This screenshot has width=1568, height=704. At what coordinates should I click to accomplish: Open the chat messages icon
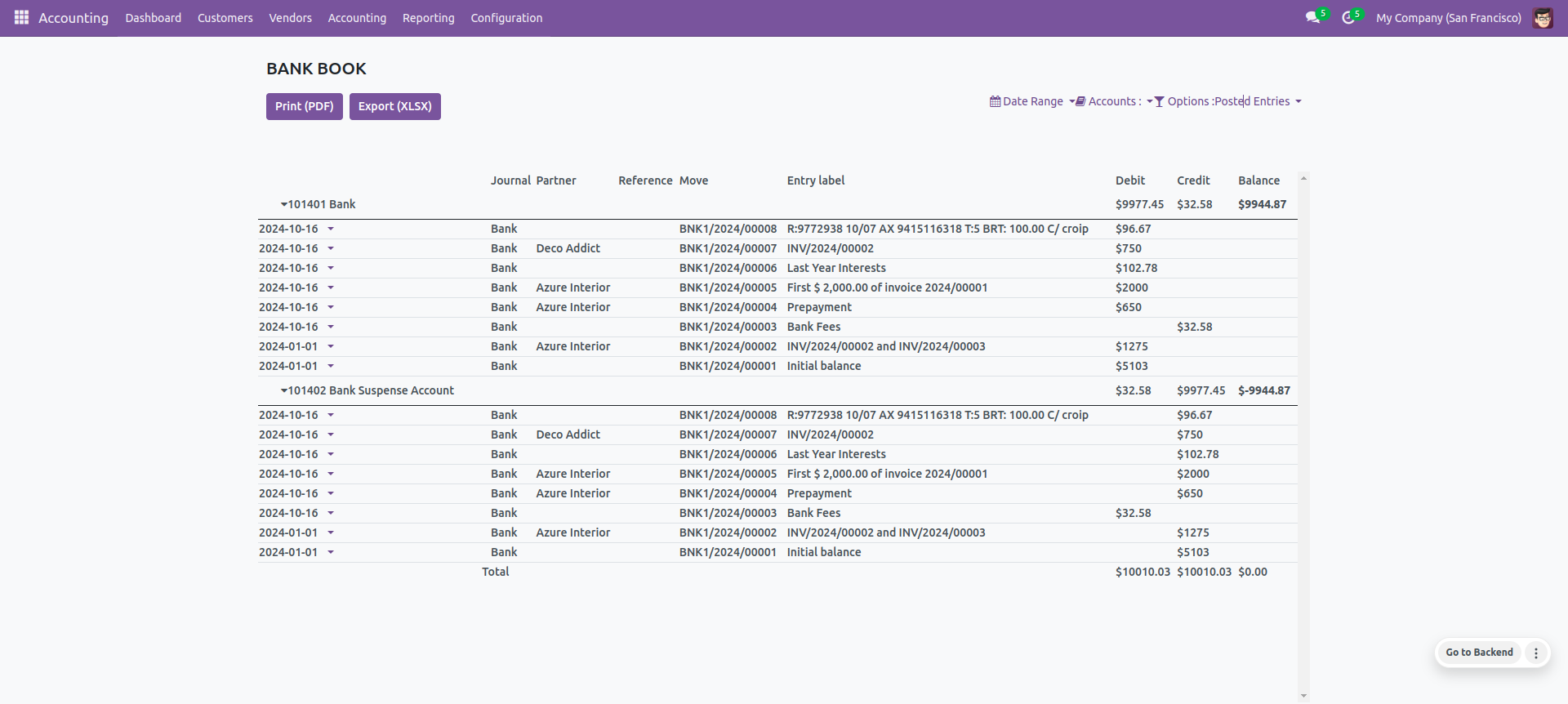click(1312, 18)
